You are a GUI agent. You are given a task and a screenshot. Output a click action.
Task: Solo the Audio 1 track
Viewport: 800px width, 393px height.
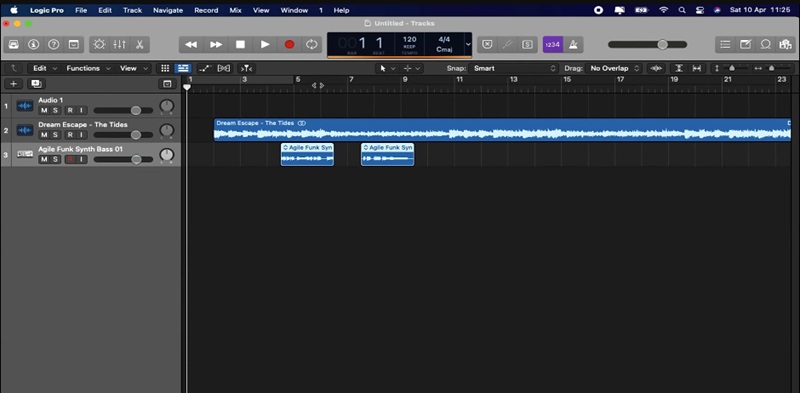click(x=55, y=110)
